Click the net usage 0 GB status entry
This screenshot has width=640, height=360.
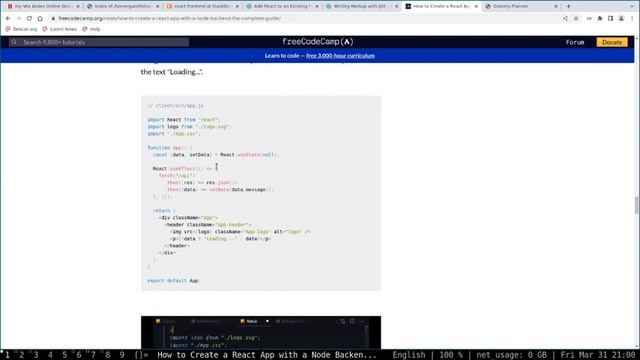pyautogui.click(x=511, y=355)
